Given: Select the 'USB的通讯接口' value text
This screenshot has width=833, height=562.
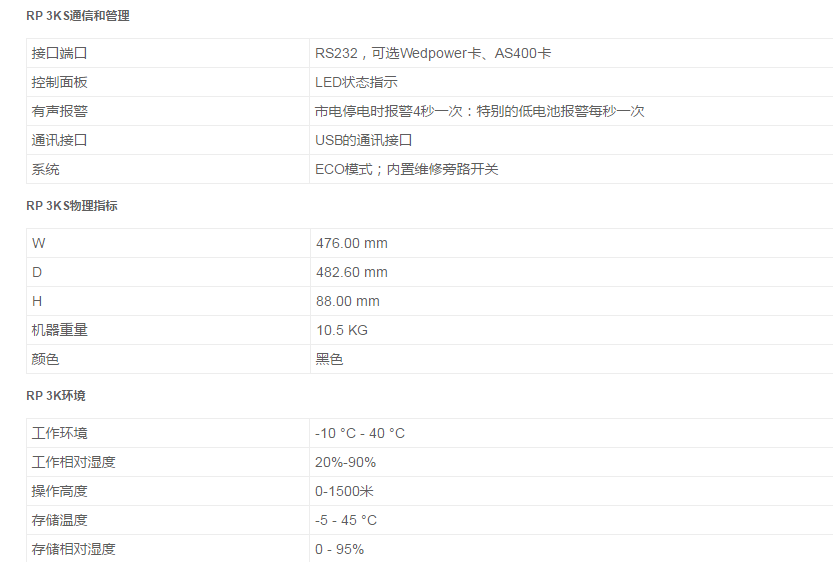Looking at the screenshot, I should coord(364,140).
